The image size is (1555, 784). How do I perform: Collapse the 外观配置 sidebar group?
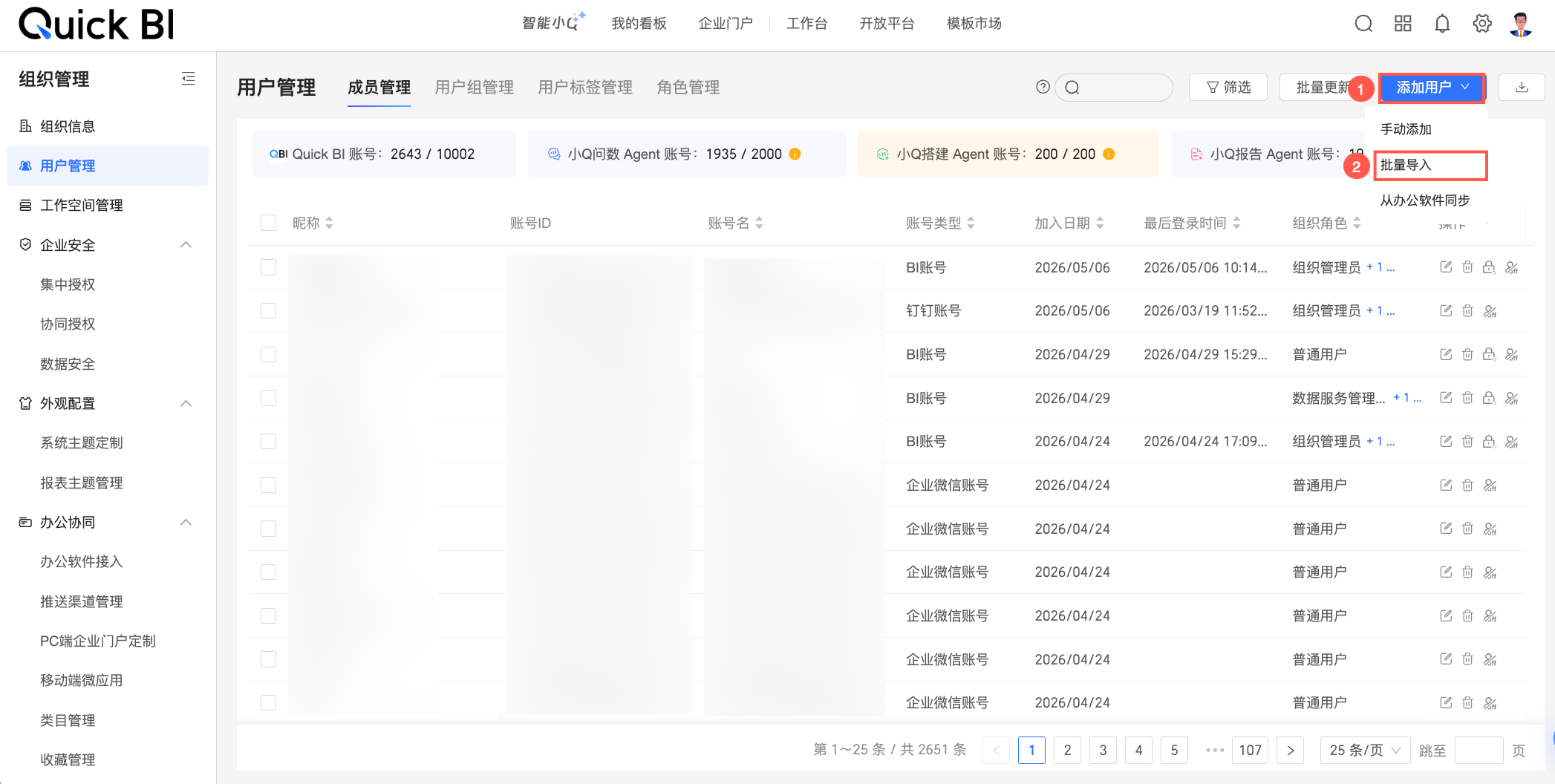186,403
